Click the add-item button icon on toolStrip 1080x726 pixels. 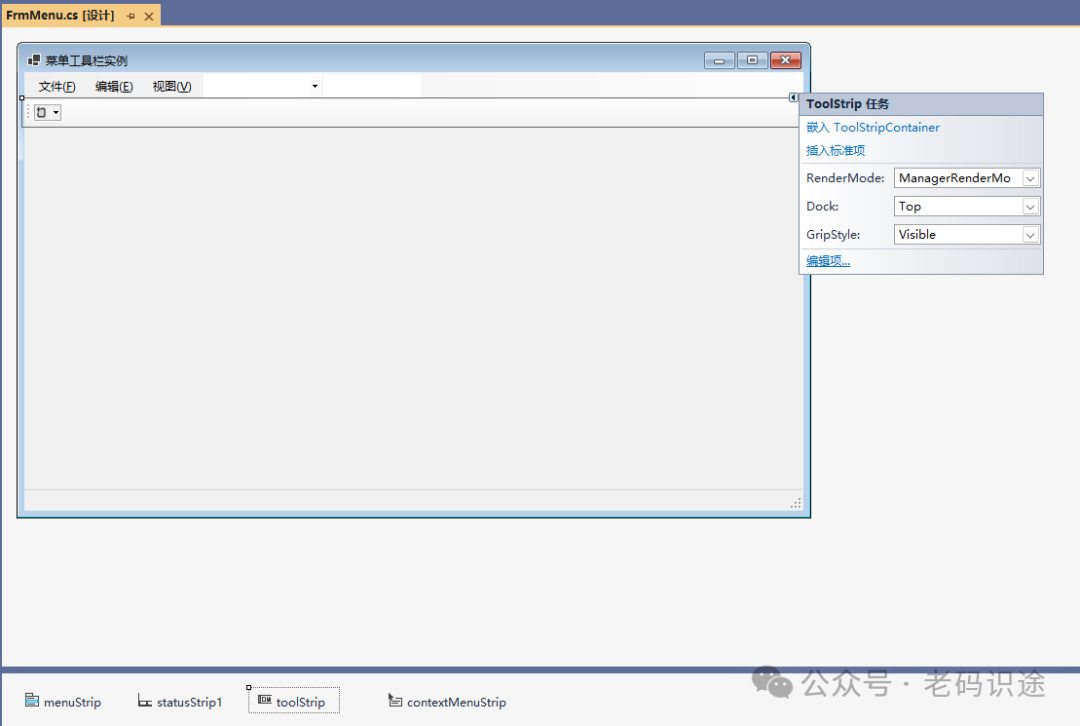pos(41,112)
